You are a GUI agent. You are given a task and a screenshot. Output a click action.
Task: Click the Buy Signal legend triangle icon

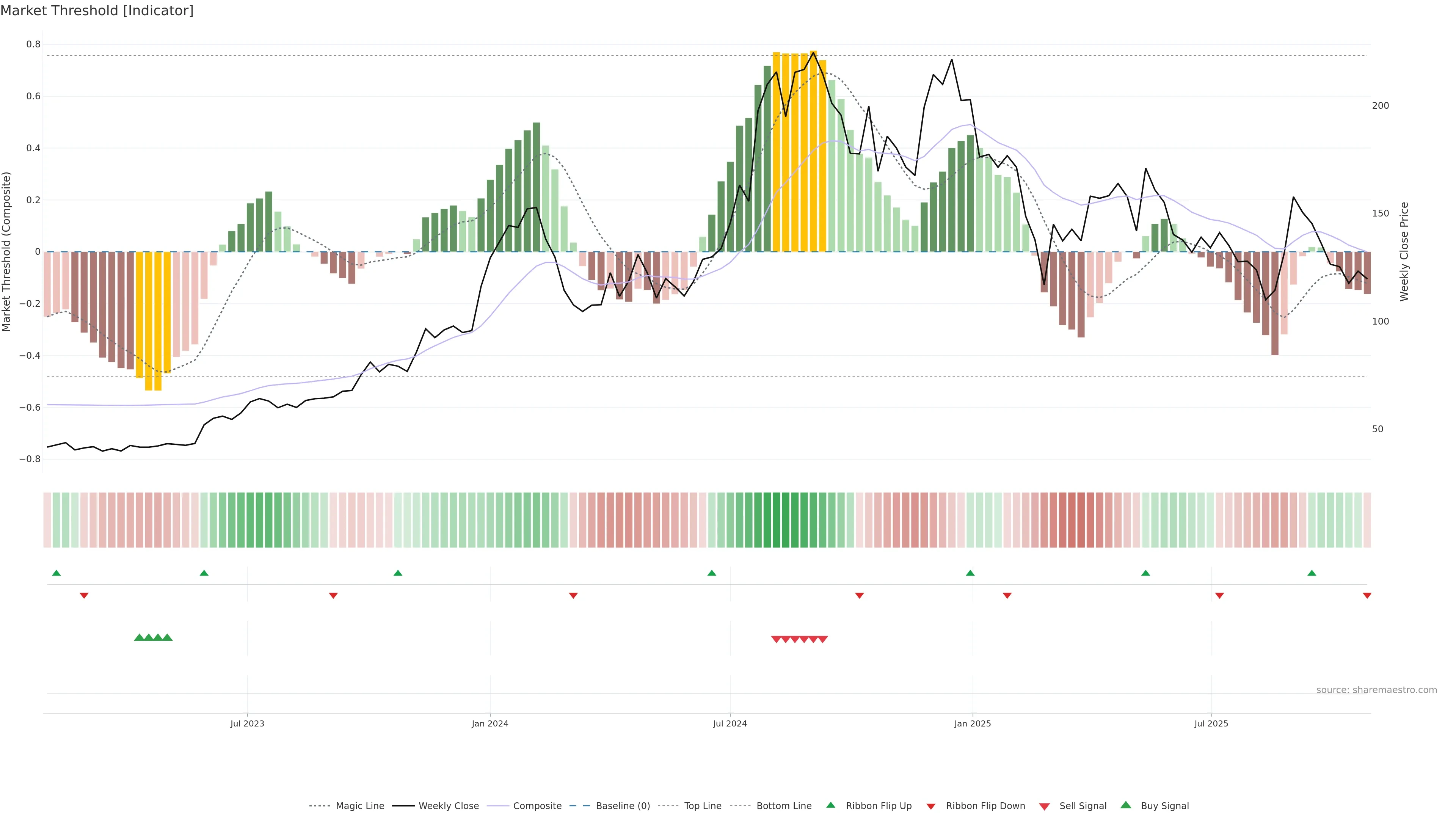(x=1126, y=805)
